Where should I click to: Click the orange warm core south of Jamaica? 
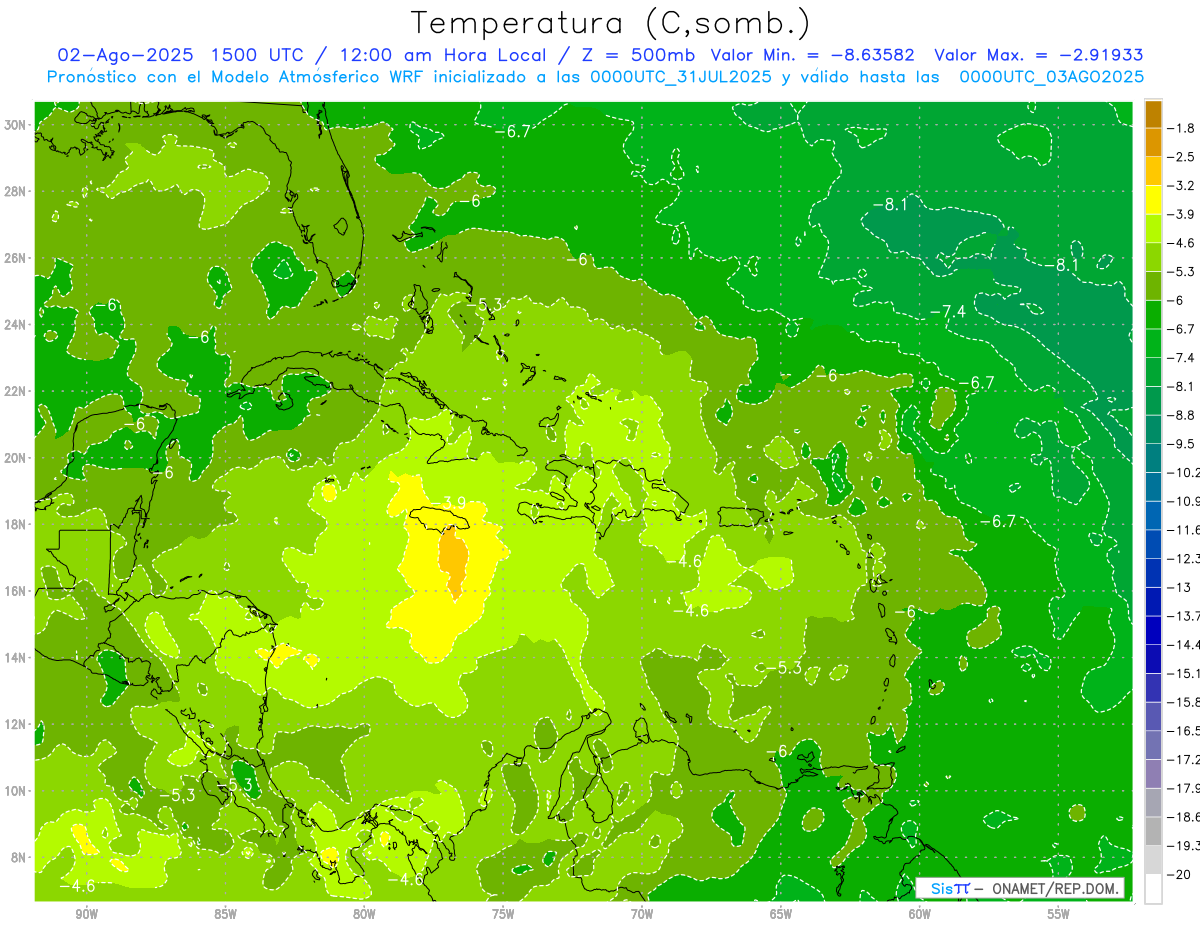click(454, 562)
